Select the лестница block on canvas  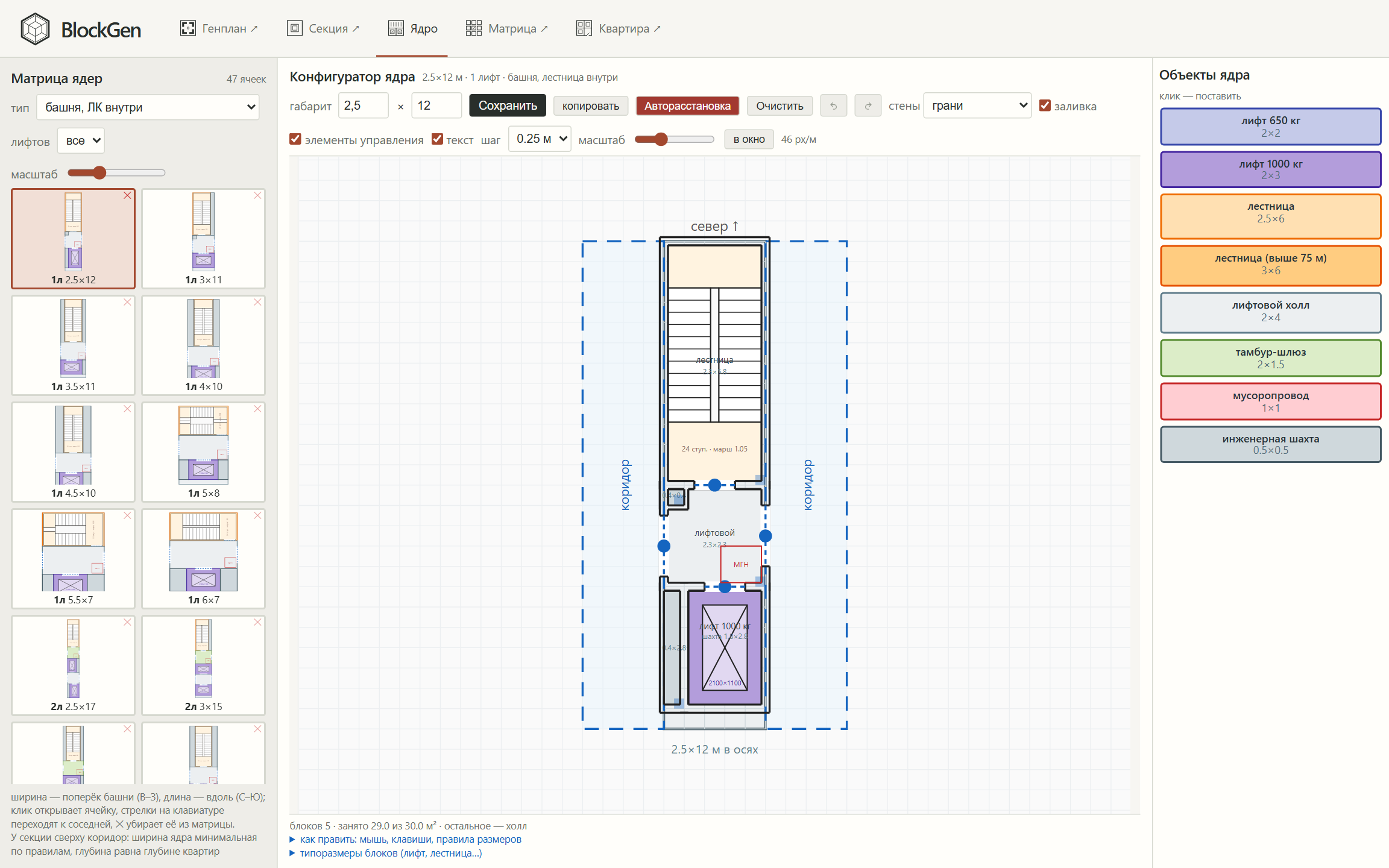coord(714,362)
